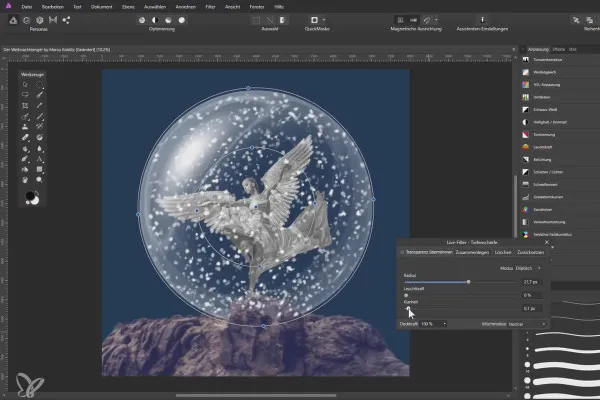Open the Ebene menu
600x400 pixels.
(128, 7)
